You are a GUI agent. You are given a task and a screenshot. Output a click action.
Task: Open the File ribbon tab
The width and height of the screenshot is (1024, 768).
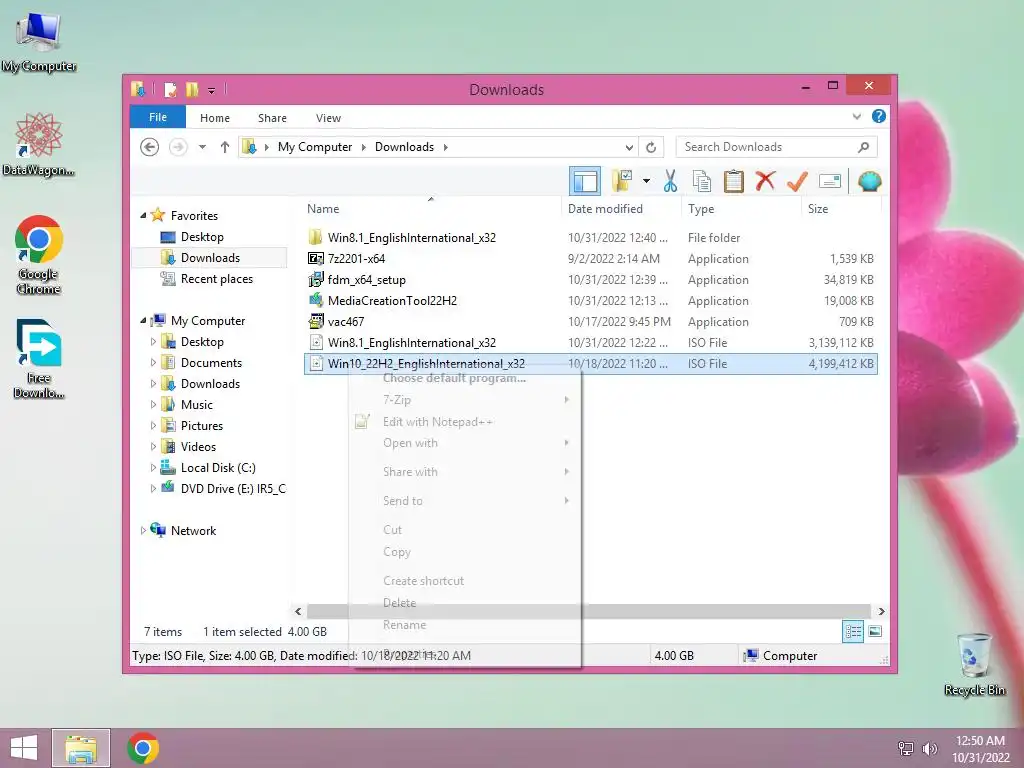click(158, 117)
